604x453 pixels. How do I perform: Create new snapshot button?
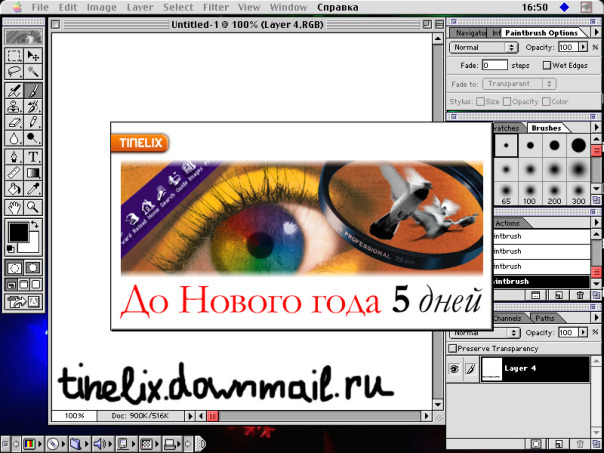(558, 295)
